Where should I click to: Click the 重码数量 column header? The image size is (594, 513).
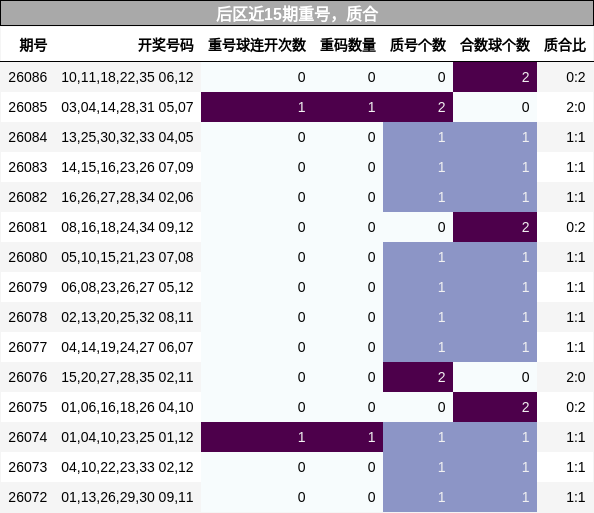(348, 45)
